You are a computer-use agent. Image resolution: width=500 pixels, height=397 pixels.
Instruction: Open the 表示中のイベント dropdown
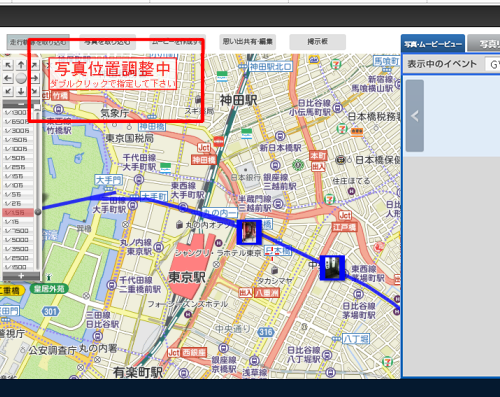tap(492, 64)
